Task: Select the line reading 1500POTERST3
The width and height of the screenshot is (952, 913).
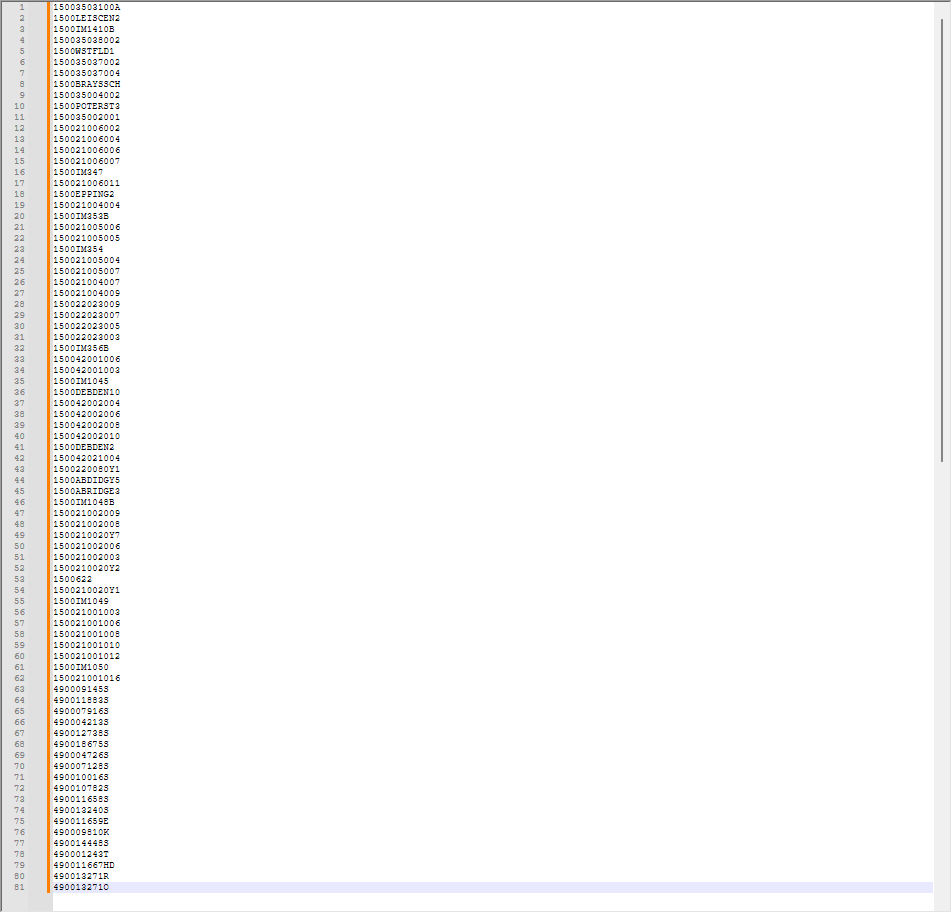Action: click(x=86, y=106)
